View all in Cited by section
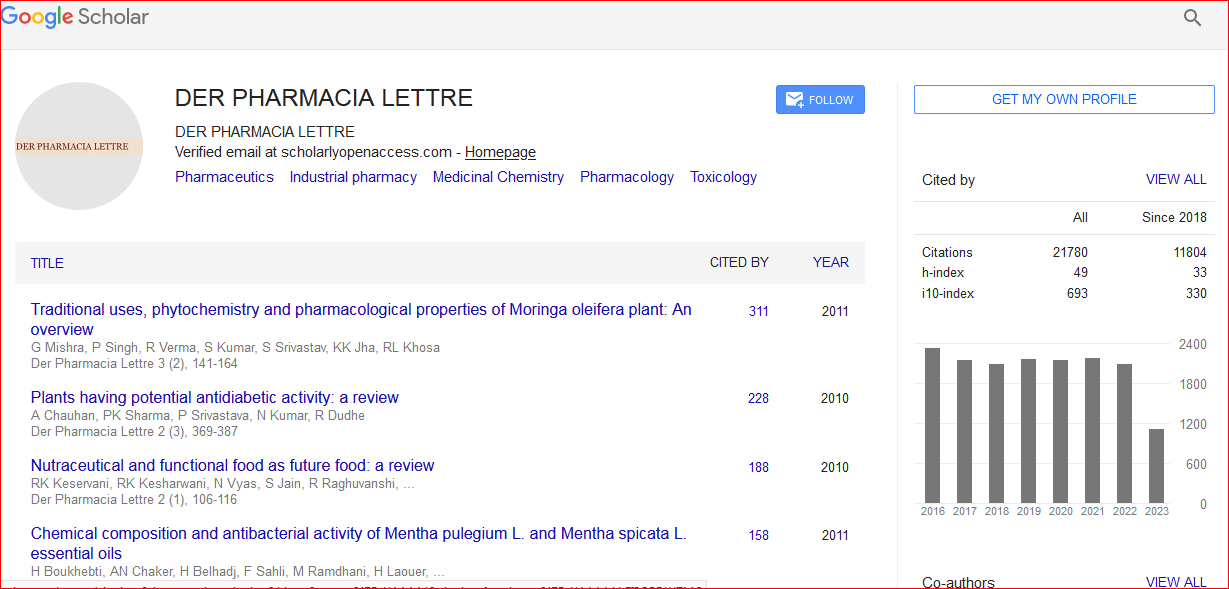This screenshot has height=589, width=1229. (x=1176, y=180)
